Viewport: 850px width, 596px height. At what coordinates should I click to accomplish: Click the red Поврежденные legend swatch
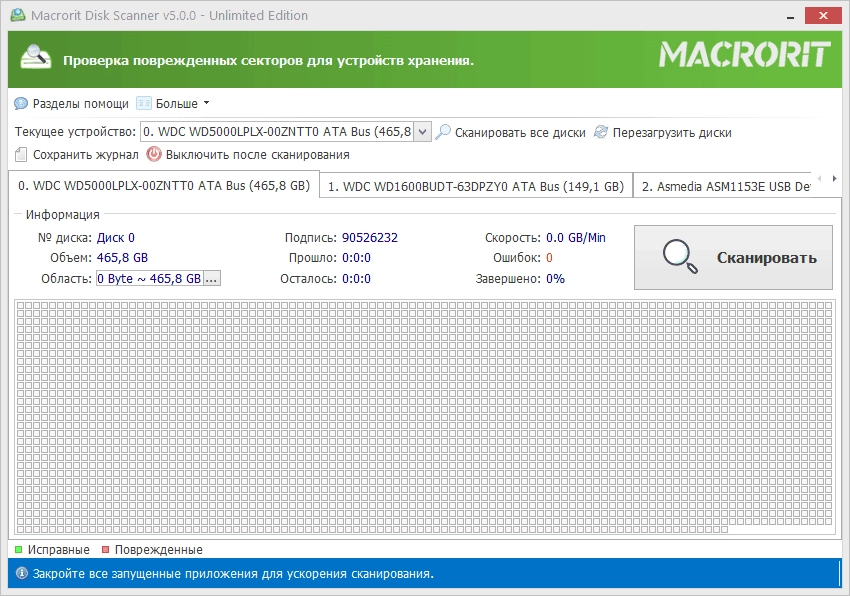pos(106,549)
